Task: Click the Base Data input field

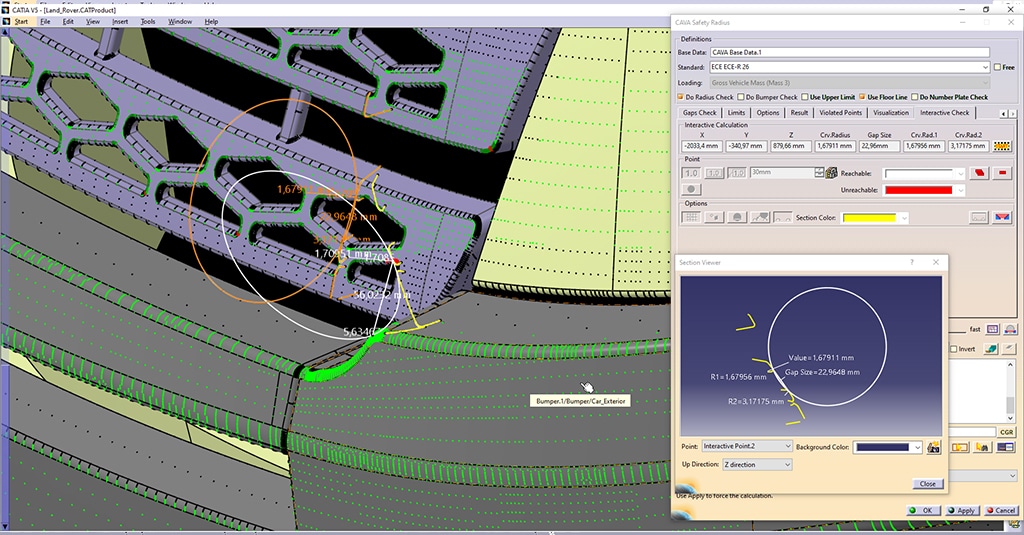Action: 850,52
